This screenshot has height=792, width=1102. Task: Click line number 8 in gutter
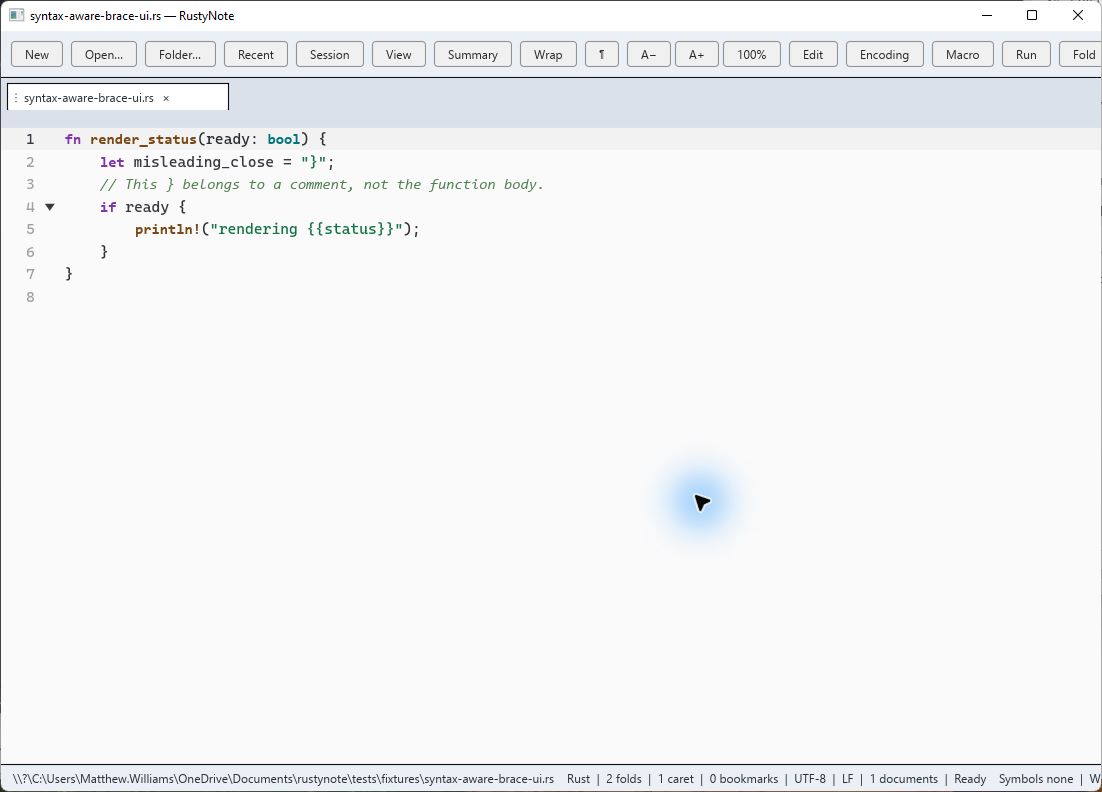(30, 297)
